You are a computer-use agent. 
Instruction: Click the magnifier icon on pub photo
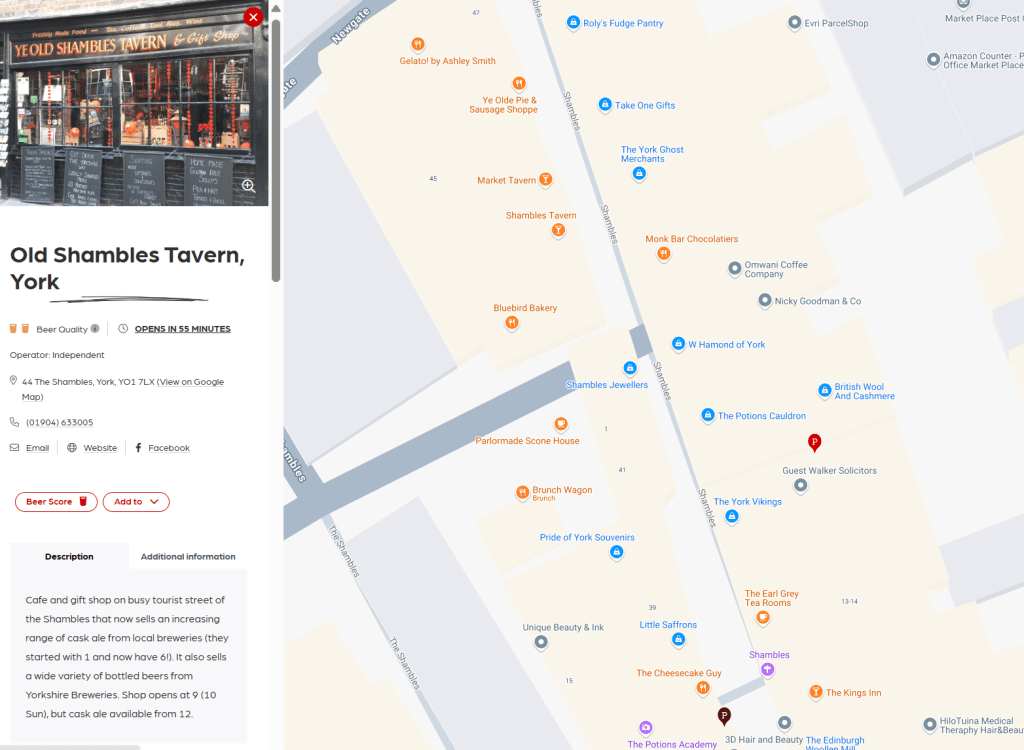248,186
